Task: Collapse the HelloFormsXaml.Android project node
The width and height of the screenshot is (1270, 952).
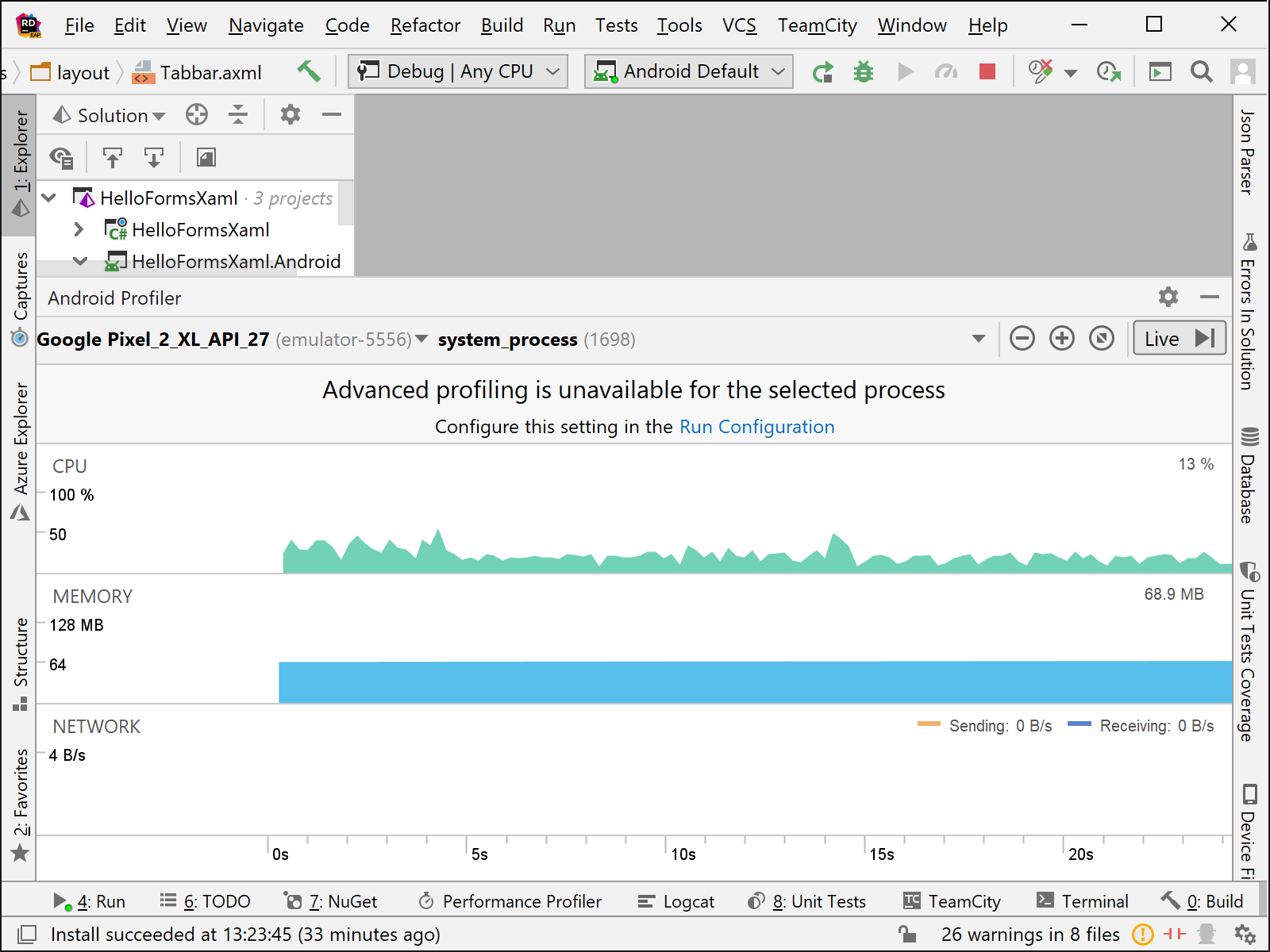Action: [80, 261]
